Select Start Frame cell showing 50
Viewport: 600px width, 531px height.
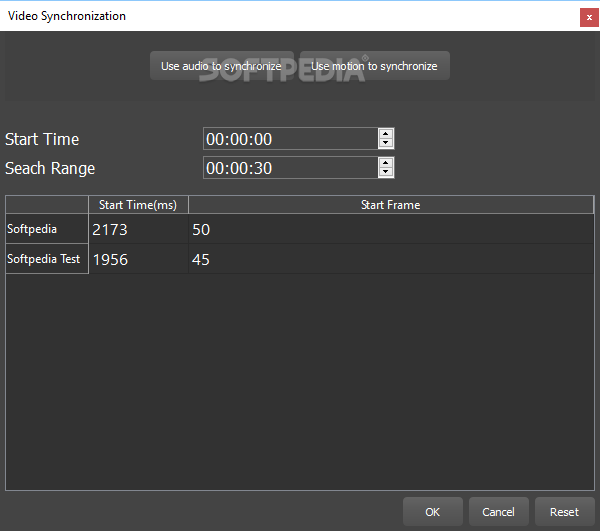tap(391, 229)
